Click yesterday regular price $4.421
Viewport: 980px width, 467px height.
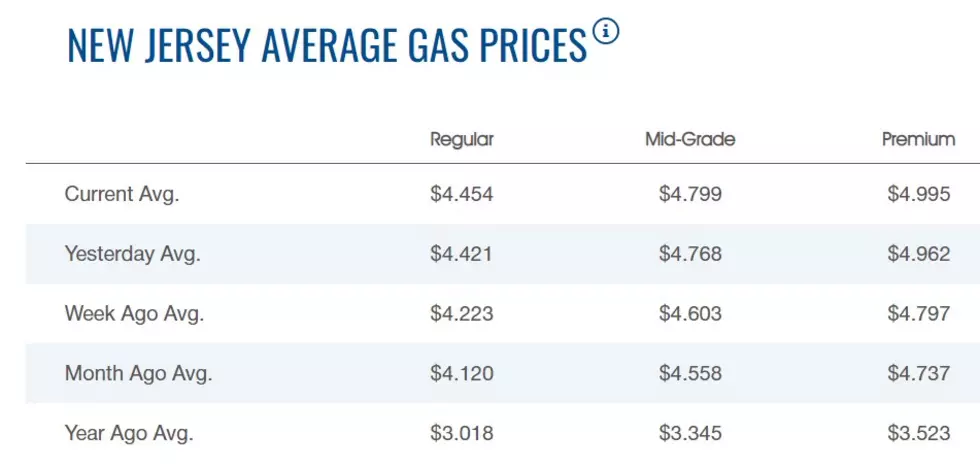click(x=461, y=254)
